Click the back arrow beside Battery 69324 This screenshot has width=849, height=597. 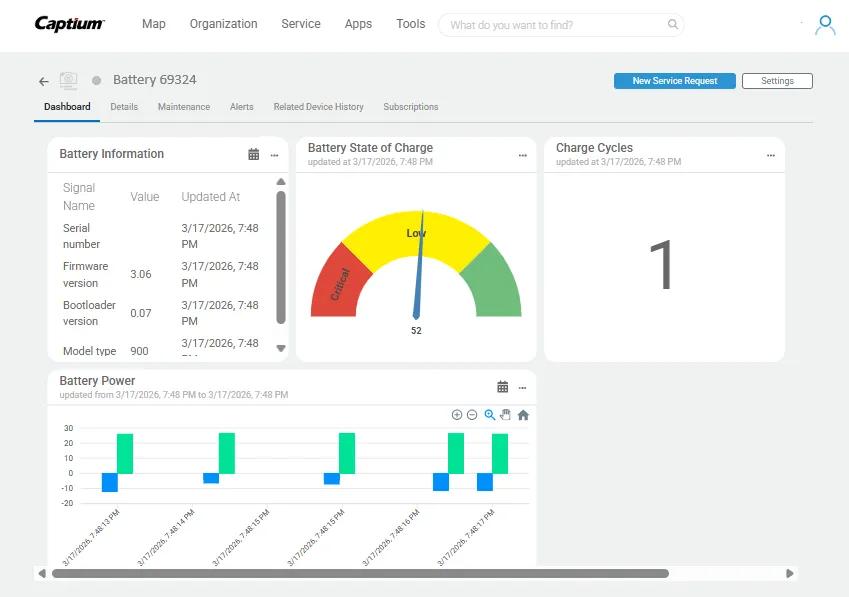43,81
